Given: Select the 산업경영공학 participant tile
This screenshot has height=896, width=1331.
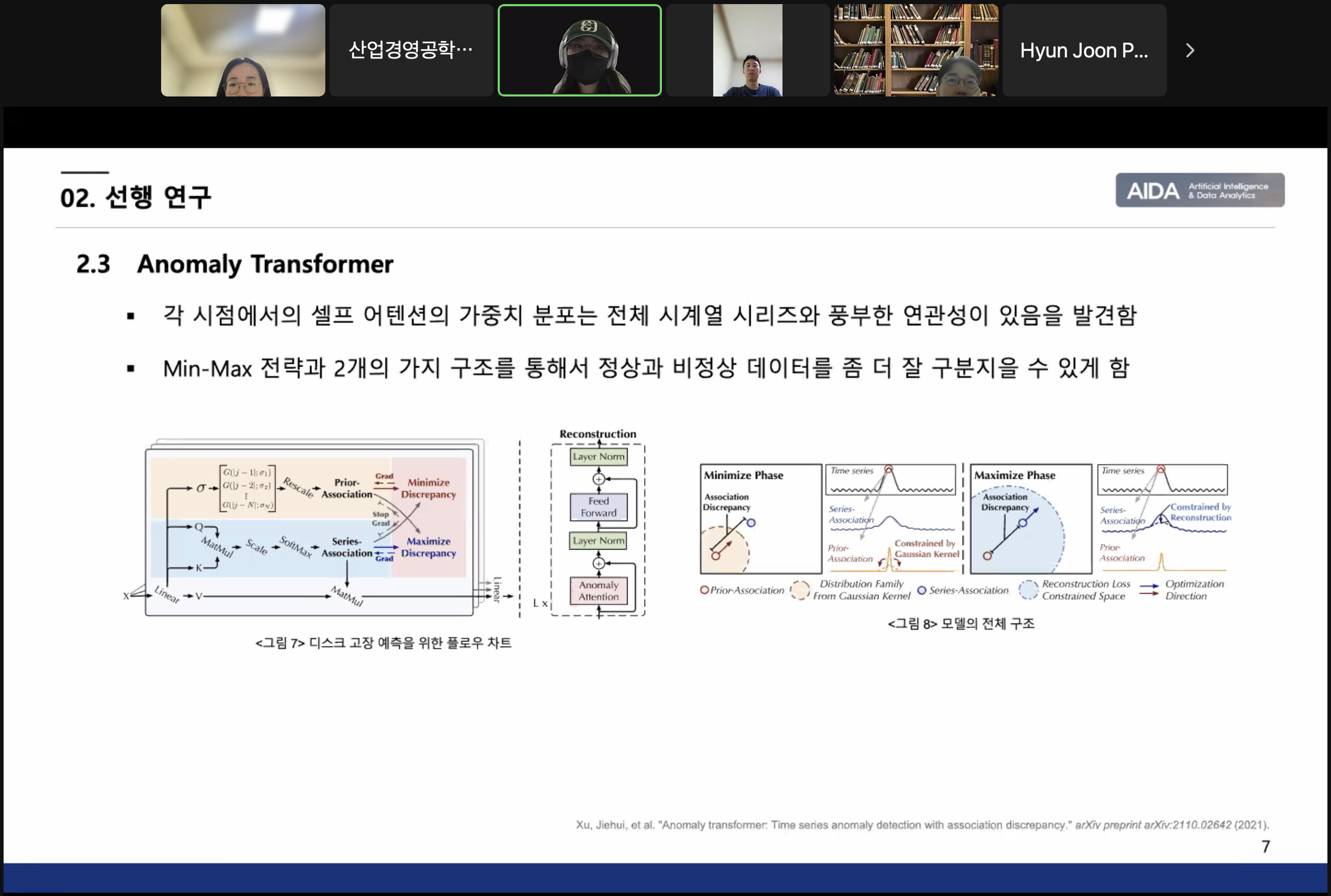Looking at the screenshot, I should point(410,50).
